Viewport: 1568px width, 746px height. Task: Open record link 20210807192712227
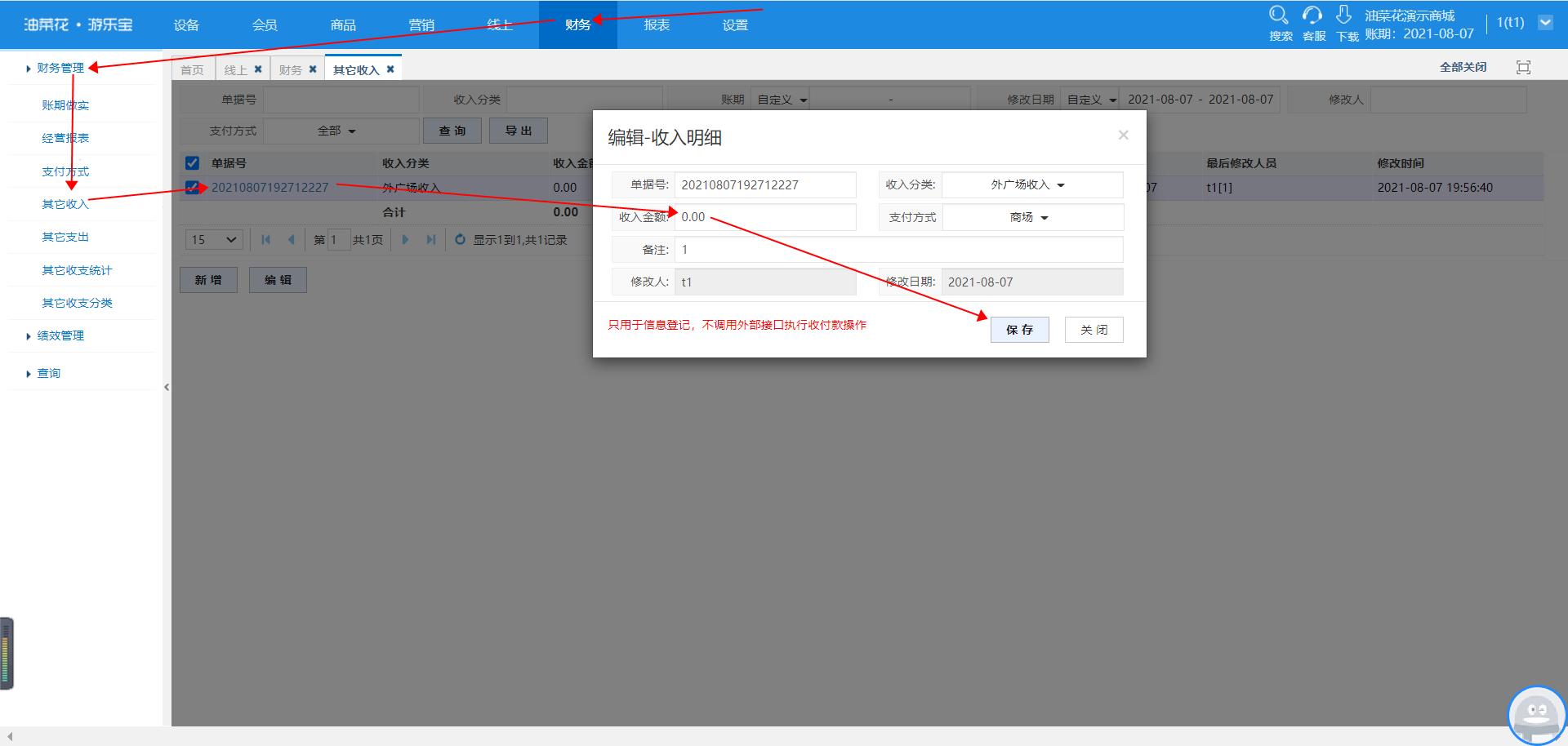pyautogui.click(x=269, y=188)
